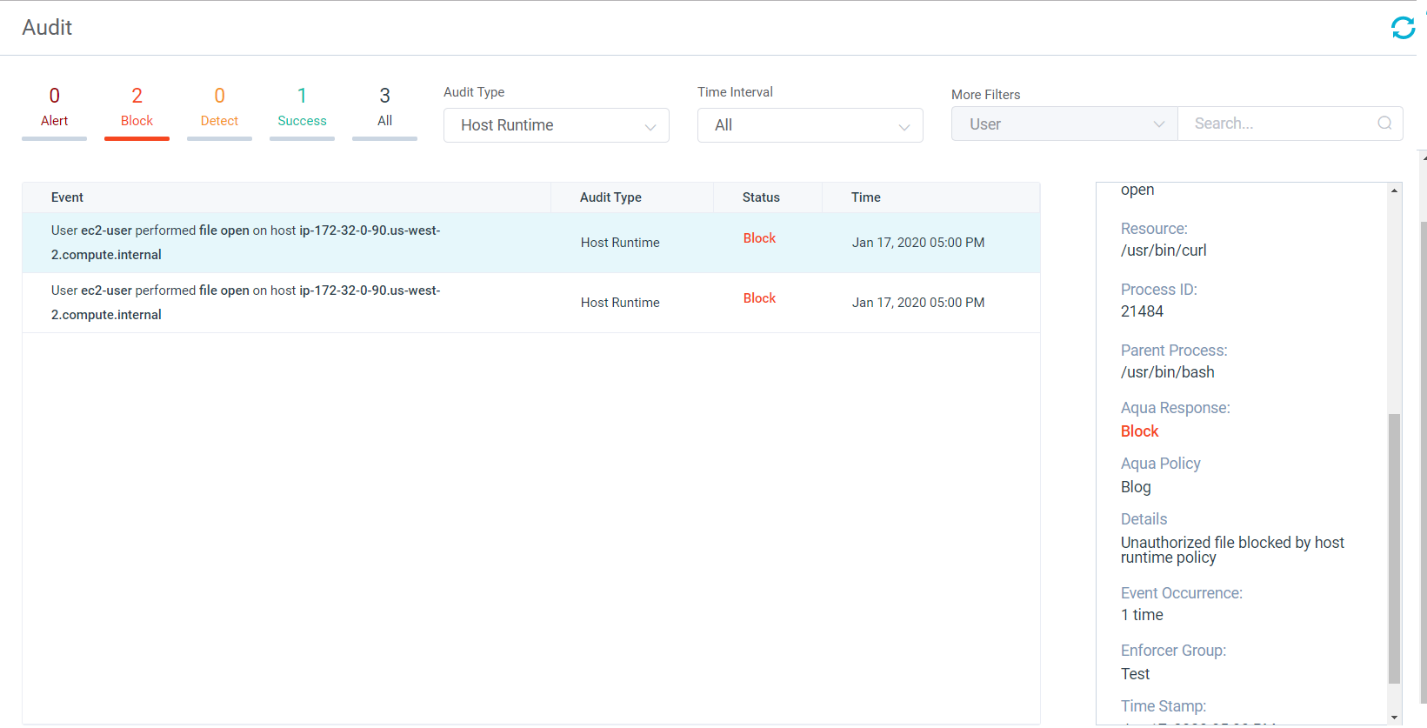This screenshot has height=728, width=1427.
Task: Open the Success events tab
Action: coord(302,108)
